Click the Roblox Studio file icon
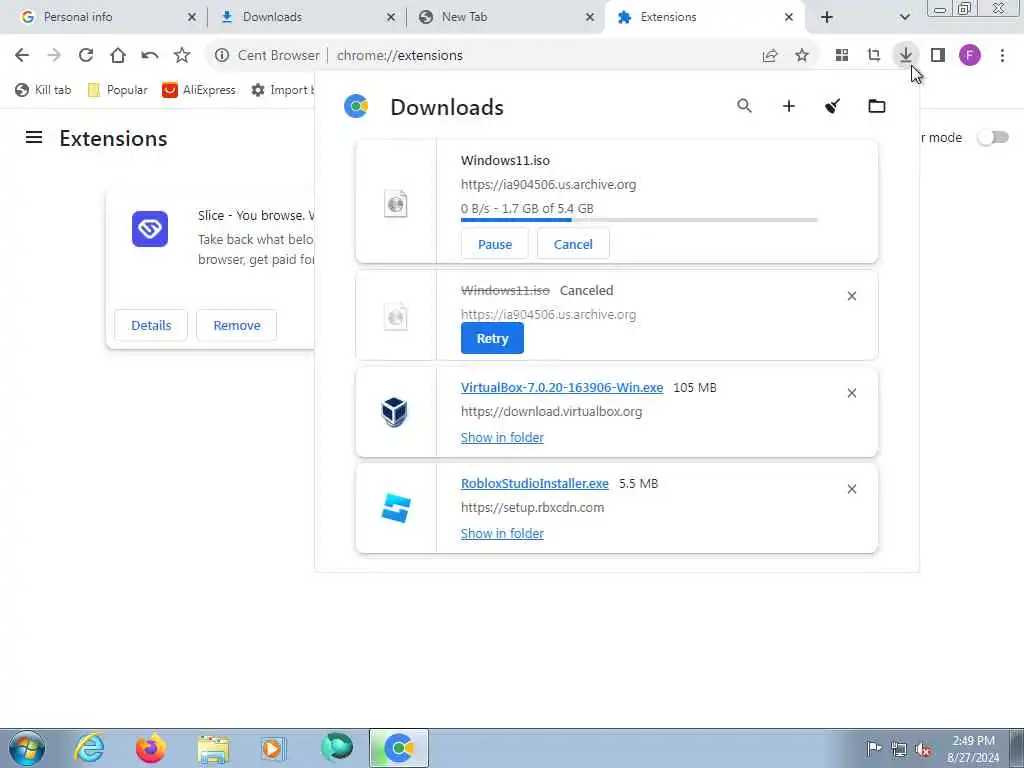Screen dimensions: 1024x768 [396, 508]
